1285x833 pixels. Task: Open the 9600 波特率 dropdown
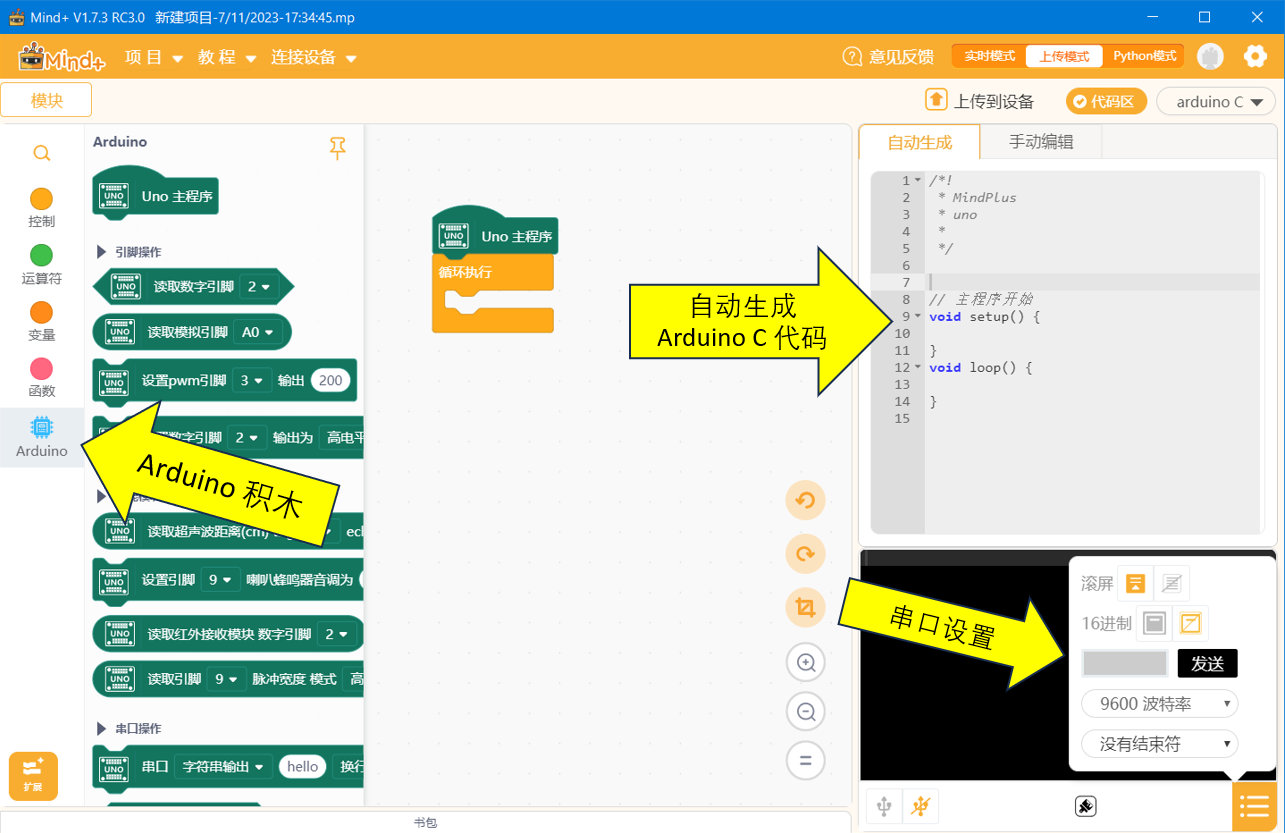[1160, 703]
